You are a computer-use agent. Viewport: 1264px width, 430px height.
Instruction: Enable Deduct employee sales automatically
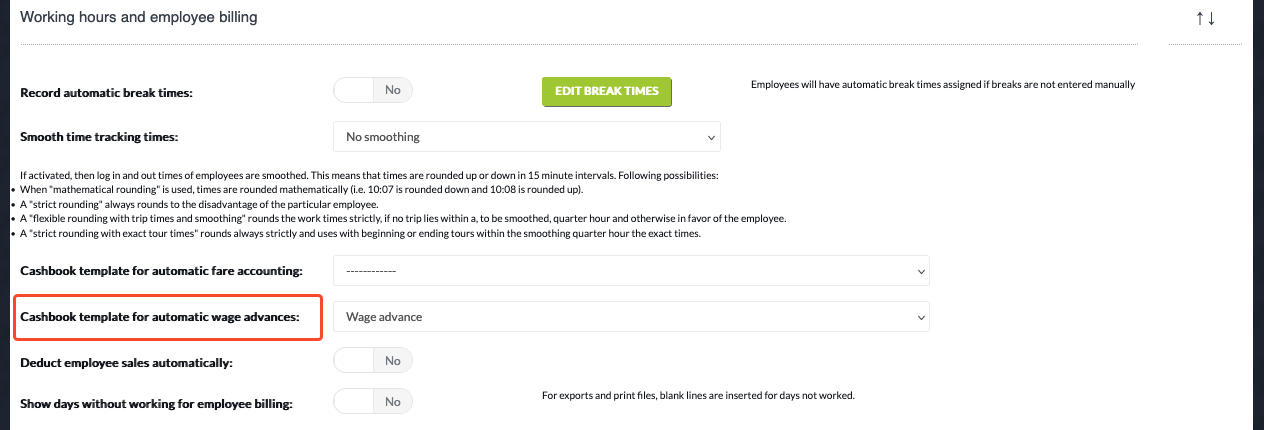(x=373, y=360)
